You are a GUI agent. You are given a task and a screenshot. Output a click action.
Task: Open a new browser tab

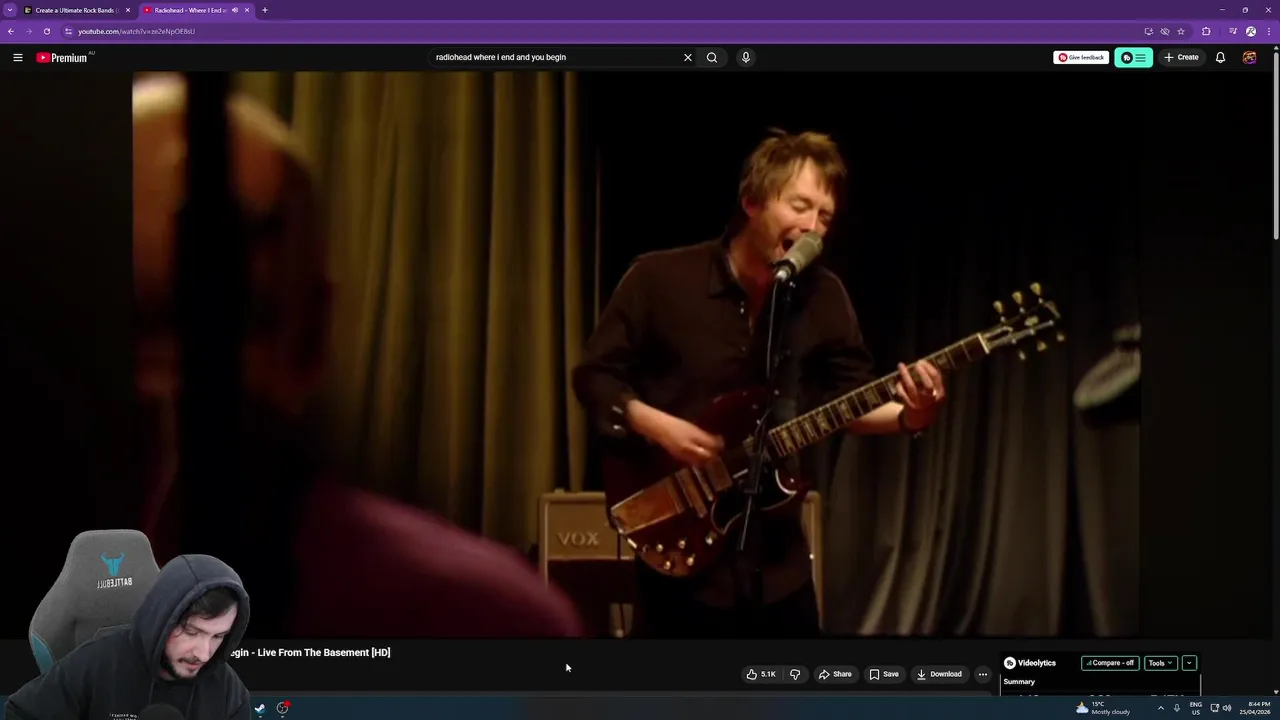[264, 10]
